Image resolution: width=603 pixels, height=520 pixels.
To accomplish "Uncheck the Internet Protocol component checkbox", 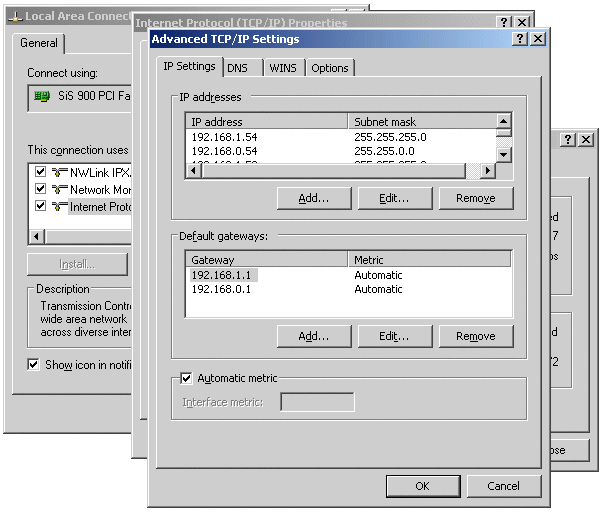I will (x=40, y=206).
